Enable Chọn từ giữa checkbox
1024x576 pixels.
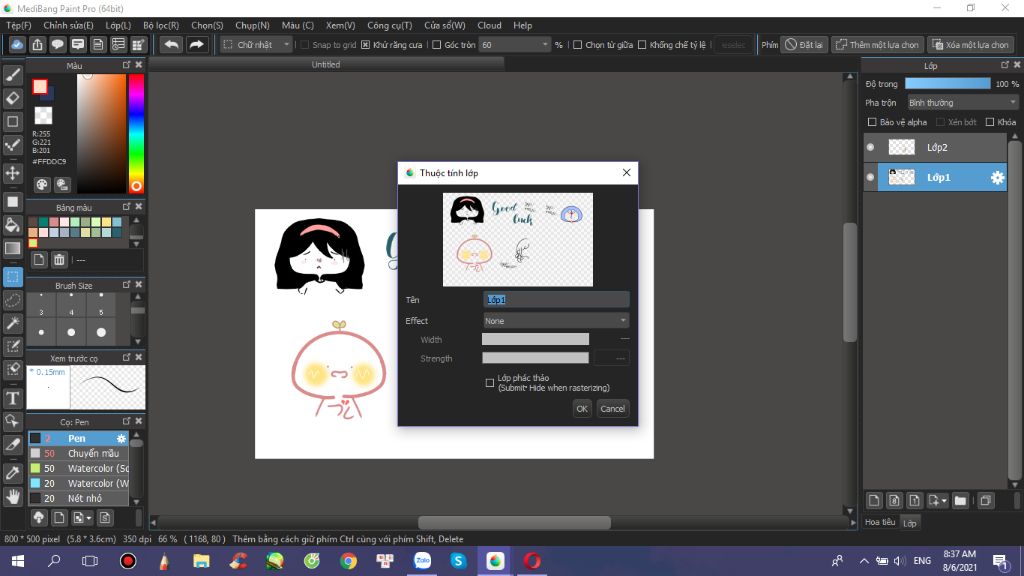point(577,45)
